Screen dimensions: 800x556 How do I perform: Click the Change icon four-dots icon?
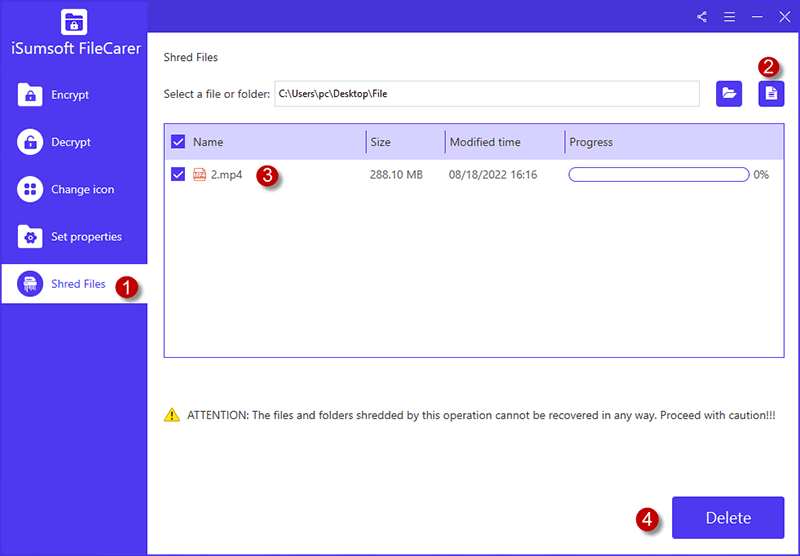[x=30, y=189]
